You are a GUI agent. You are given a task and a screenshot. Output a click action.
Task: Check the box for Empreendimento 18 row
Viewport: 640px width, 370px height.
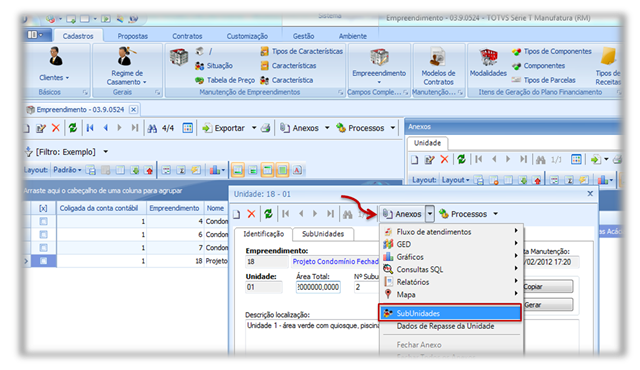[x=43, y=261]
